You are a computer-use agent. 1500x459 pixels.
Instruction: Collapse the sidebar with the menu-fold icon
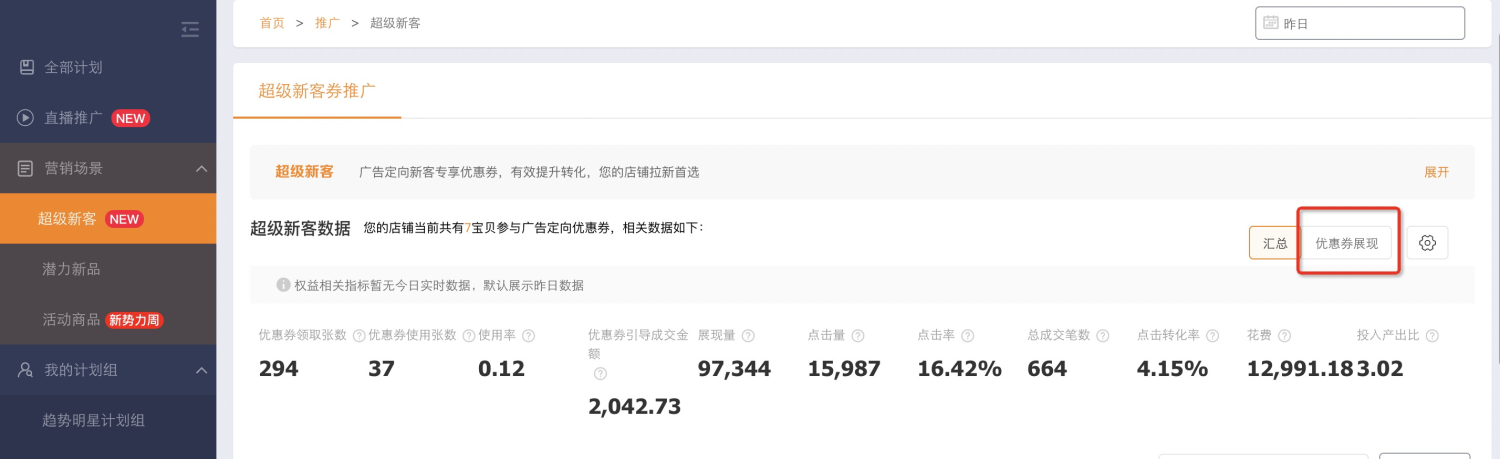pos(190,30)
